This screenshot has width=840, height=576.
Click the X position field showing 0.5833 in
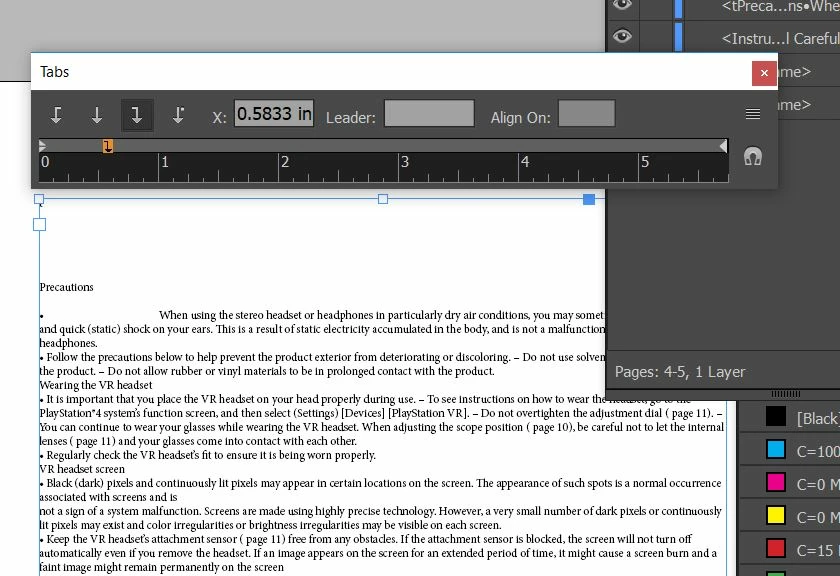(x=274, y=114)
